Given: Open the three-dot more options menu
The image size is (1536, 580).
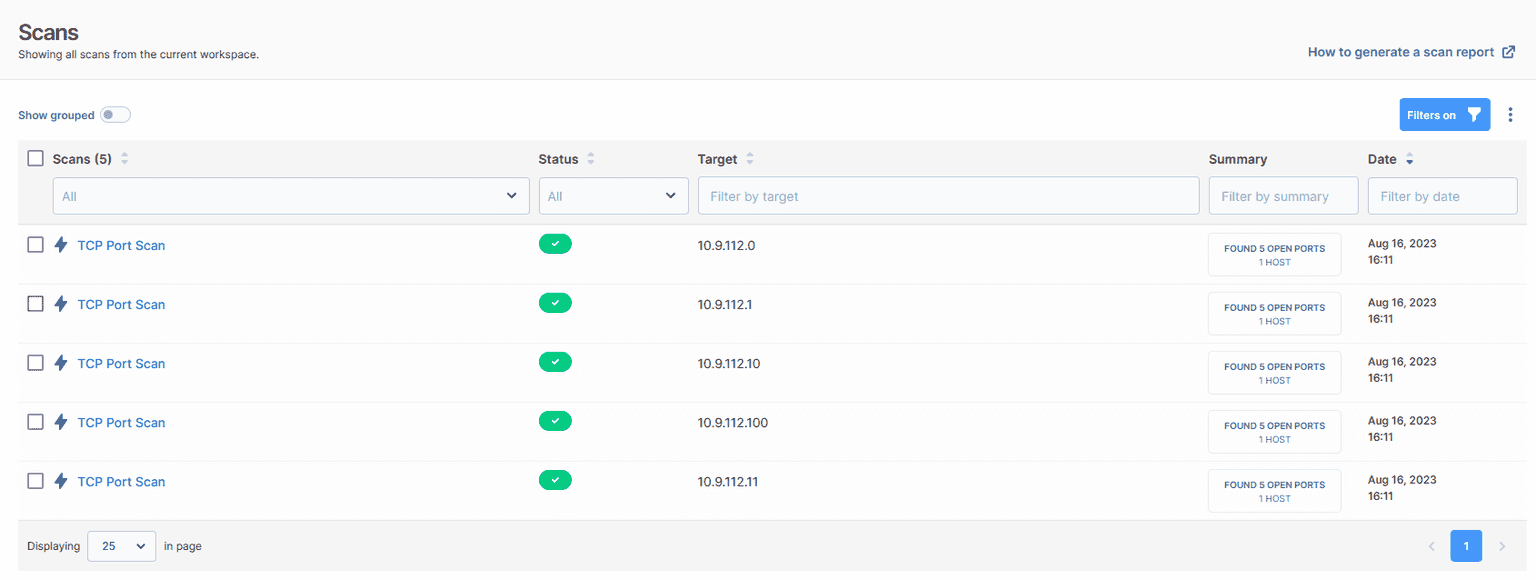Looking at the screenshot, I should (x=1510, y=115).
